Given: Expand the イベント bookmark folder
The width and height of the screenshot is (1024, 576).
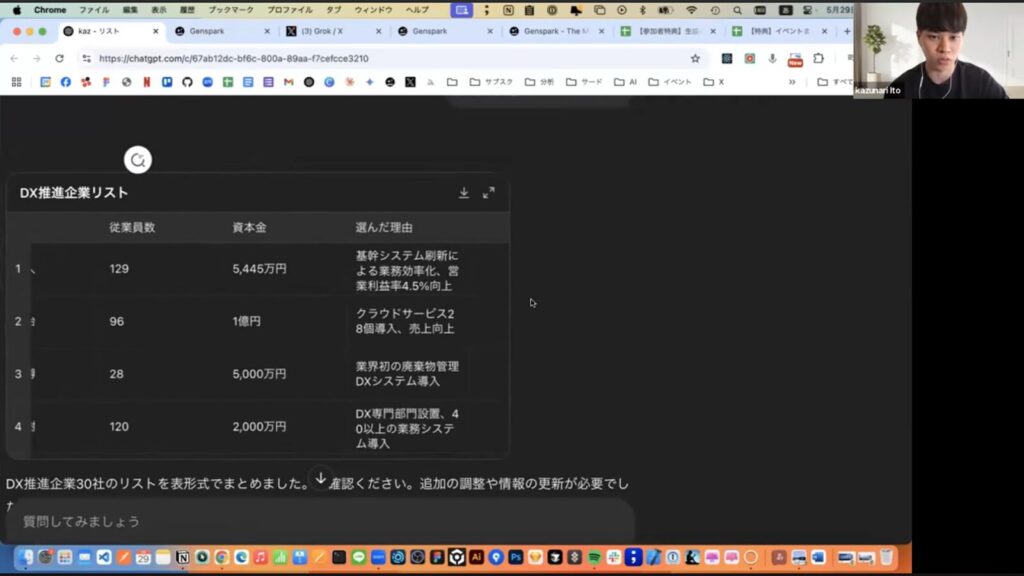Looking at the screenshot, I should 670,82.
